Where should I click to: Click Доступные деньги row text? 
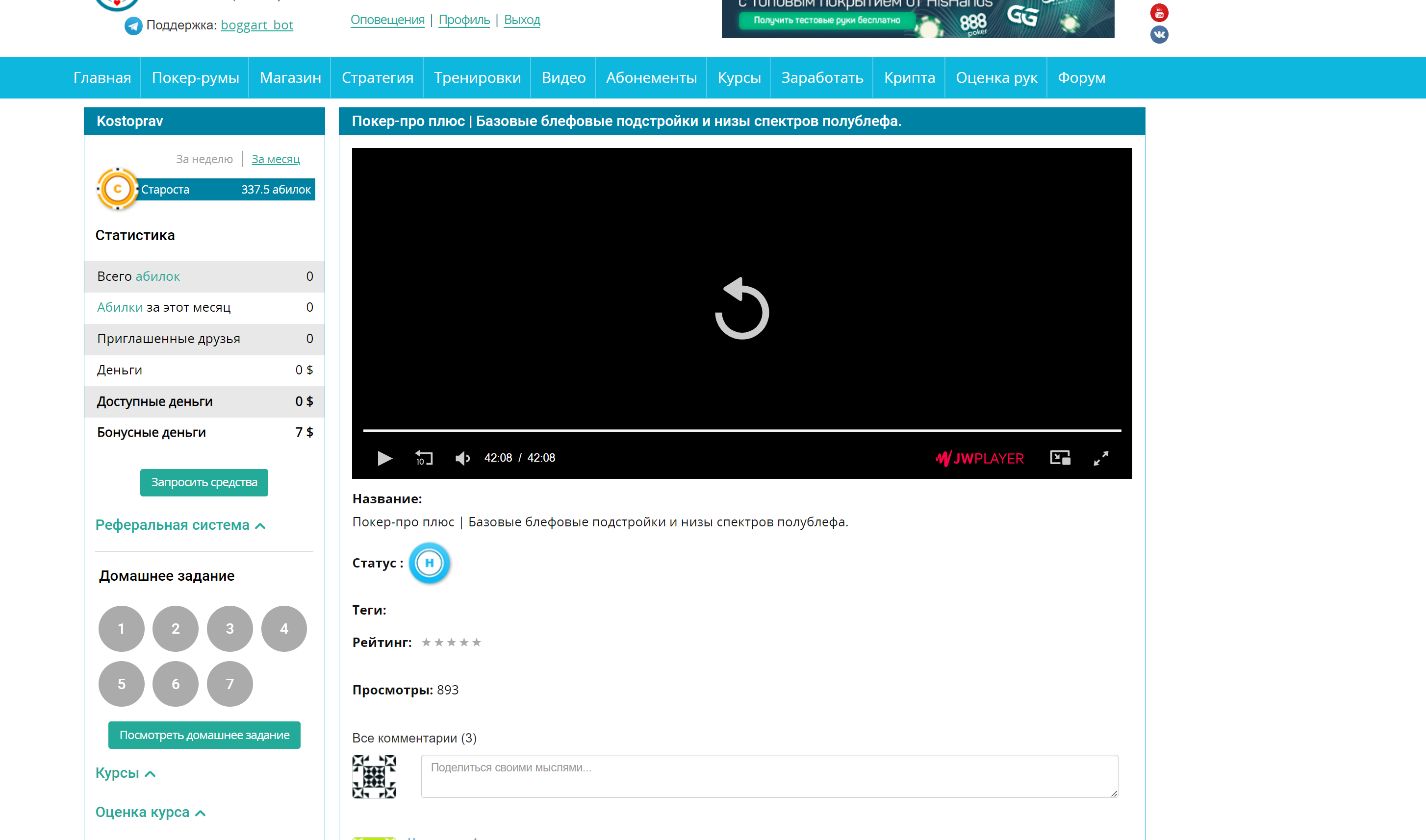[154, 402]
